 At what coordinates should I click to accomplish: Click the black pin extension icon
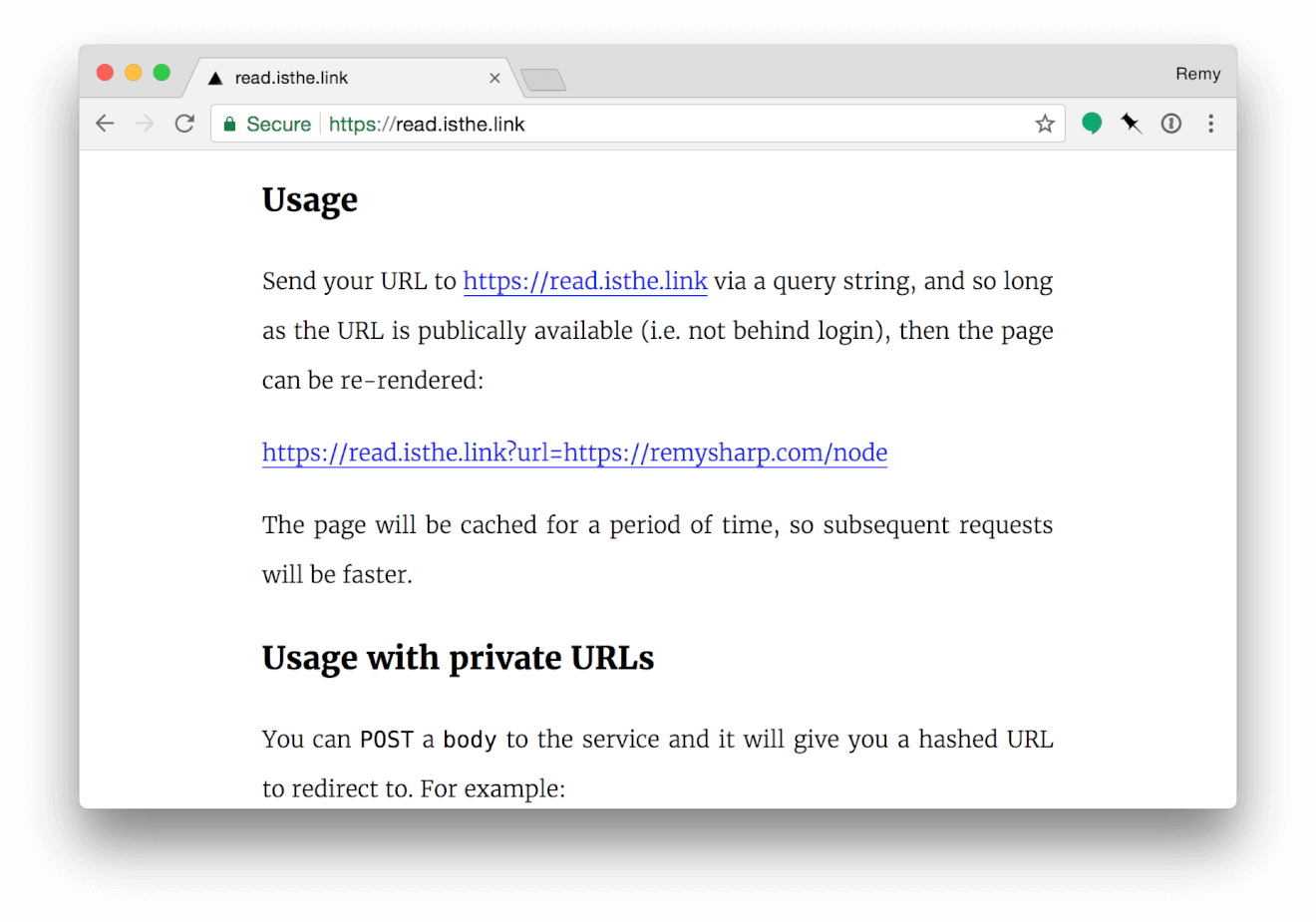[1131, 124]
